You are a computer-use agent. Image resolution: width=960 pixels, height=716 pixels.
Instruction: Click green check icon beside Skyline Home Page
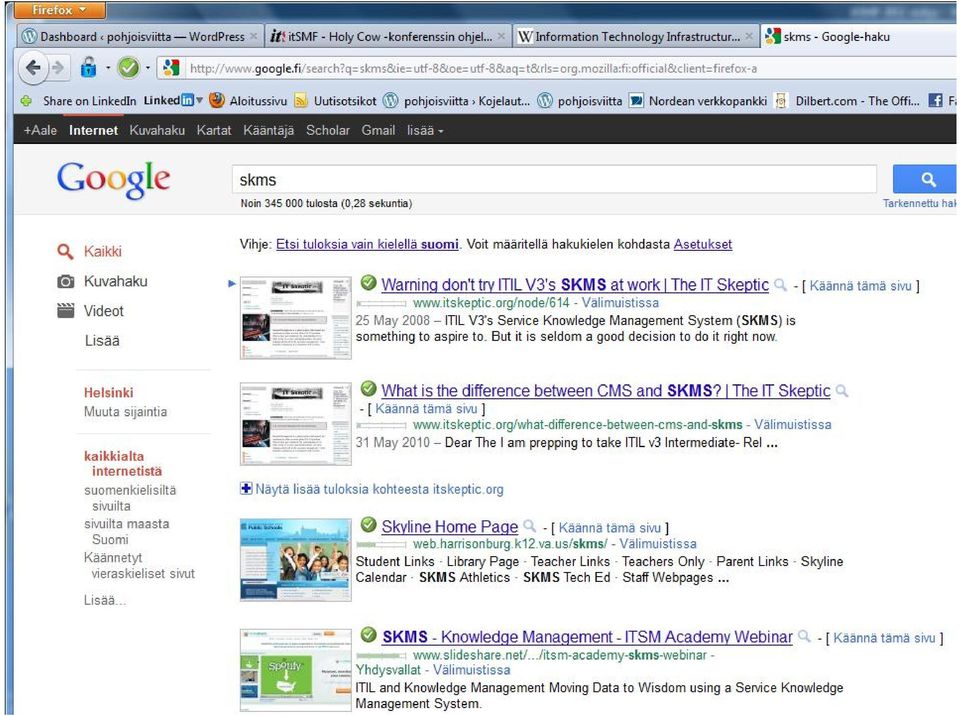point(368,524)
